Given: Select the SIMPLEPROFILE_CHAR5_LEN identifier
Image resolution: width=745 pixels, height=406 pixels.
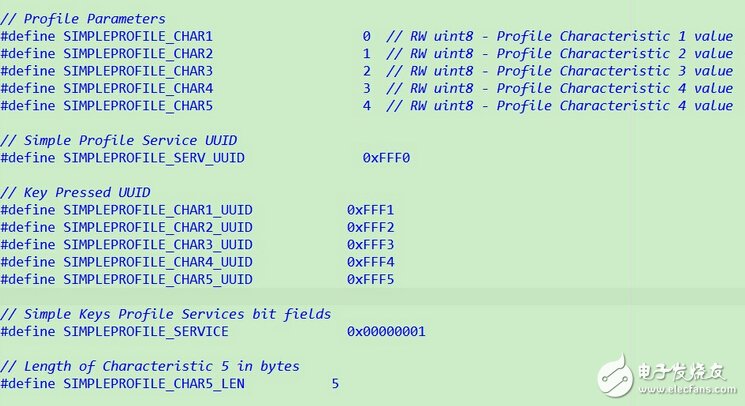Looking at the screenshot, I should click(154, 383).
